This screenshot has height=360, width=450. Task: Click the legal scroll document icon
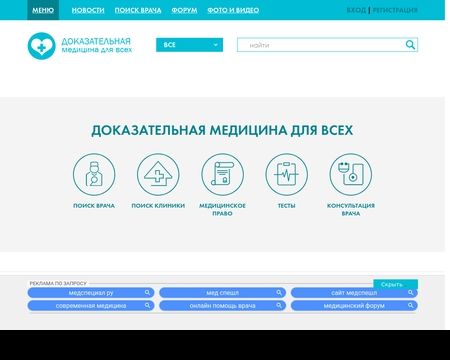222,174
